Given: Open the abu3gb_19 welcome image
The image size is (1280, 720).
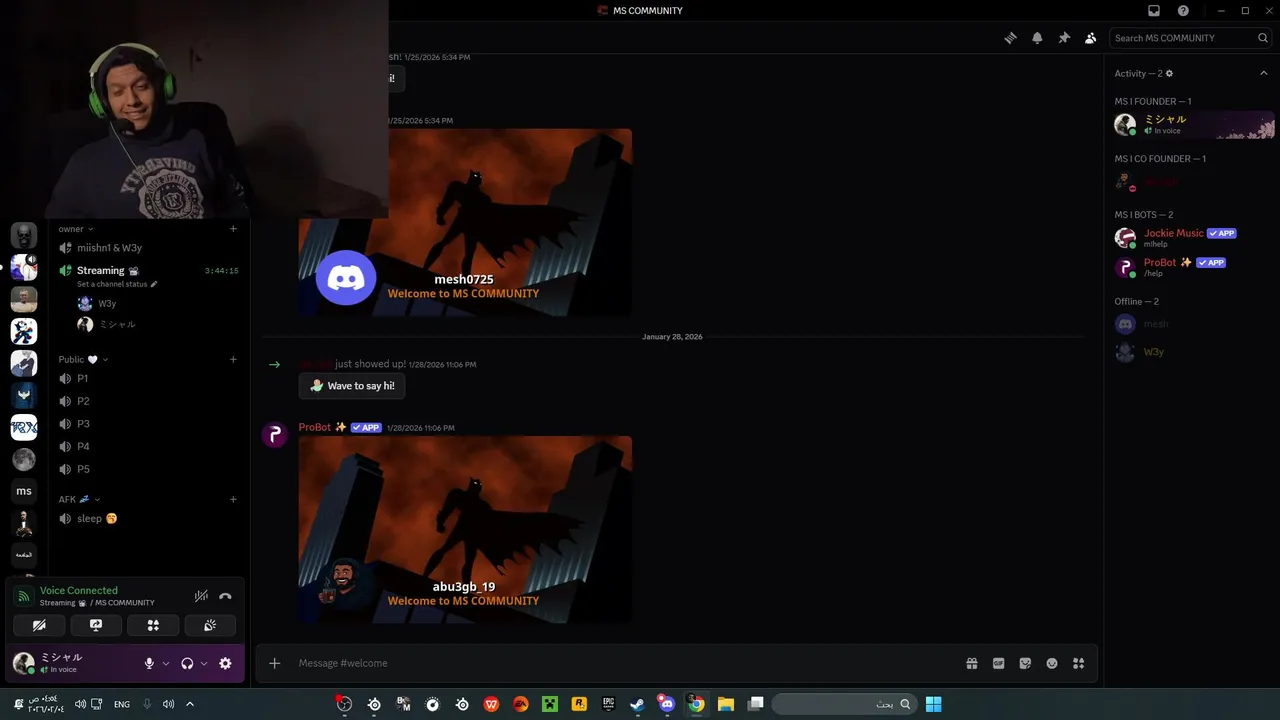Looking at the screenshot, I should click(465, 530).
